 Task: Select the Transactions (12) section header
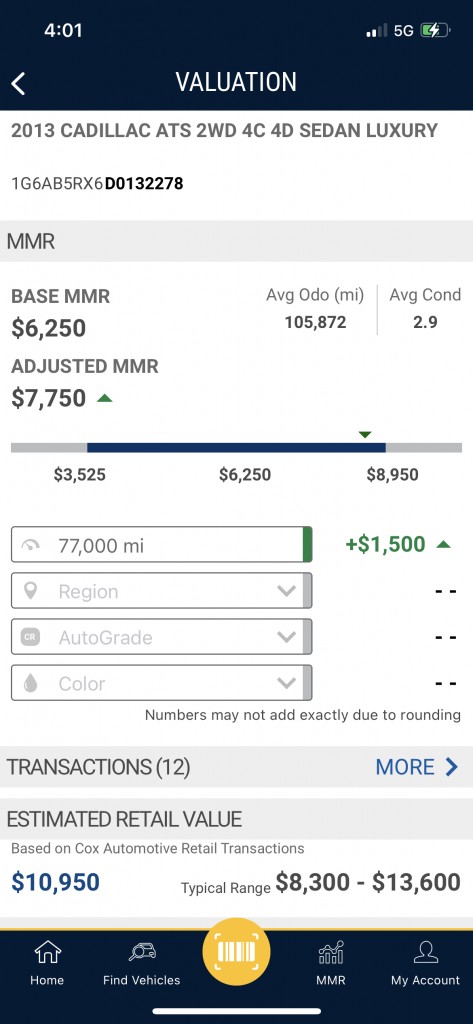(x=99, y=767)
